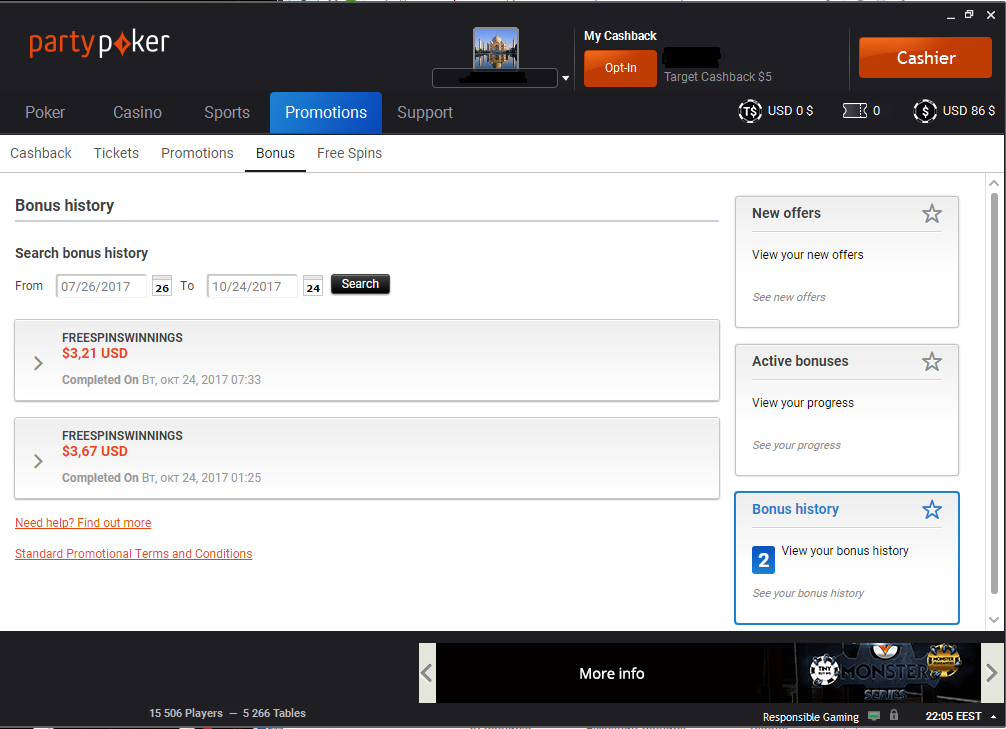Open the Casino main tab

point(137,112)
